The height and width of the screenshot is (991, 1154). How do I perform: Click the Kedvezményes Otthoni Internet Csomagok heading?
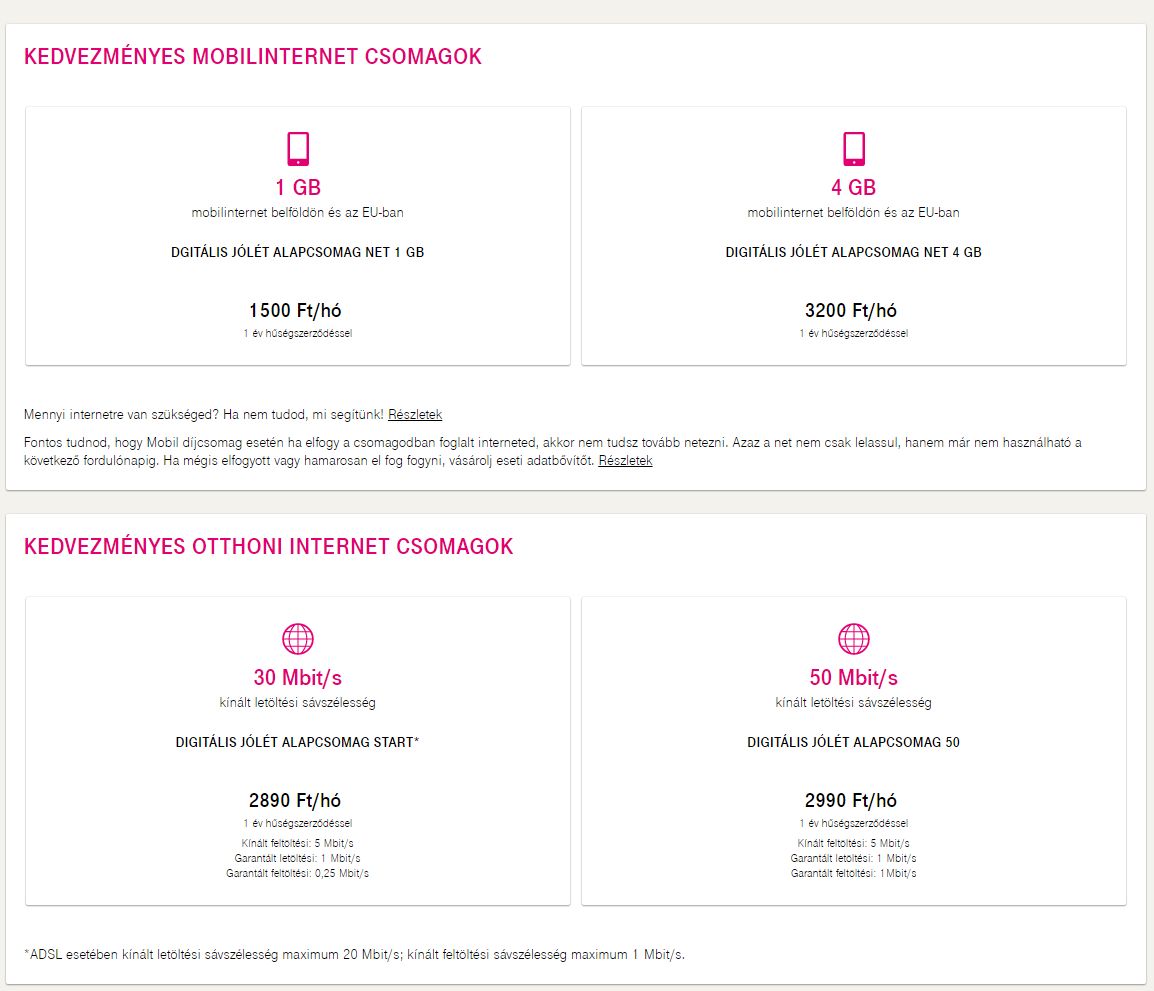268,547
